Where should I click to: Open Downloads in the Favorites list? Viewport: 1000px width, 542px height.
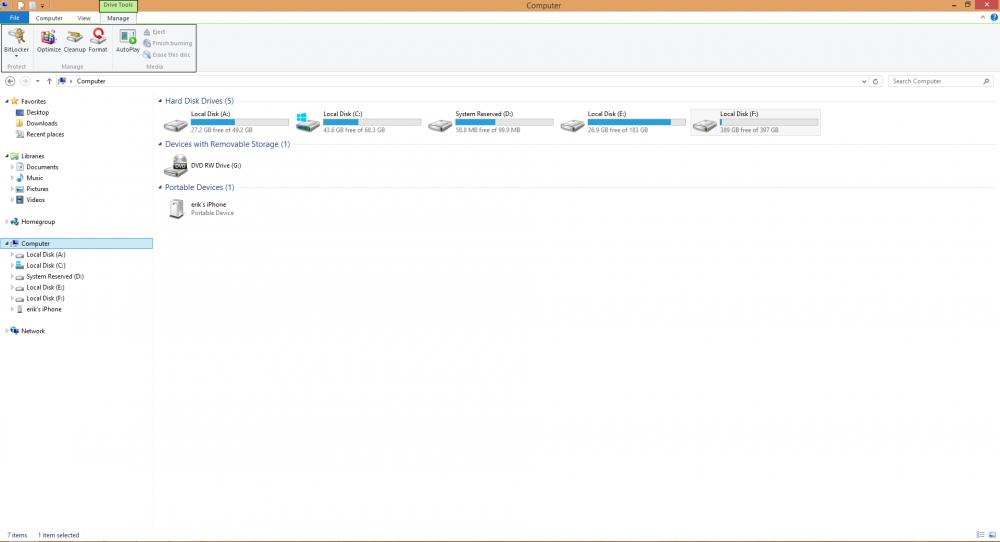(41, 123)
